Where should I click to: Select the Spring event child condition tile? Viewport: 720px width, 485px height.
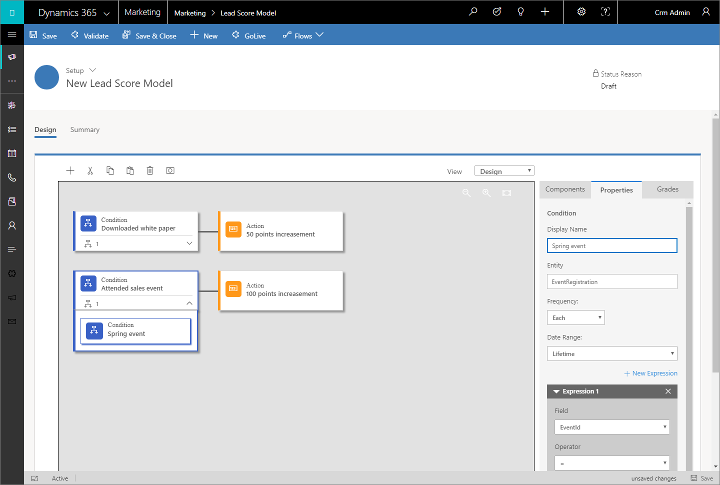[135, 331]
